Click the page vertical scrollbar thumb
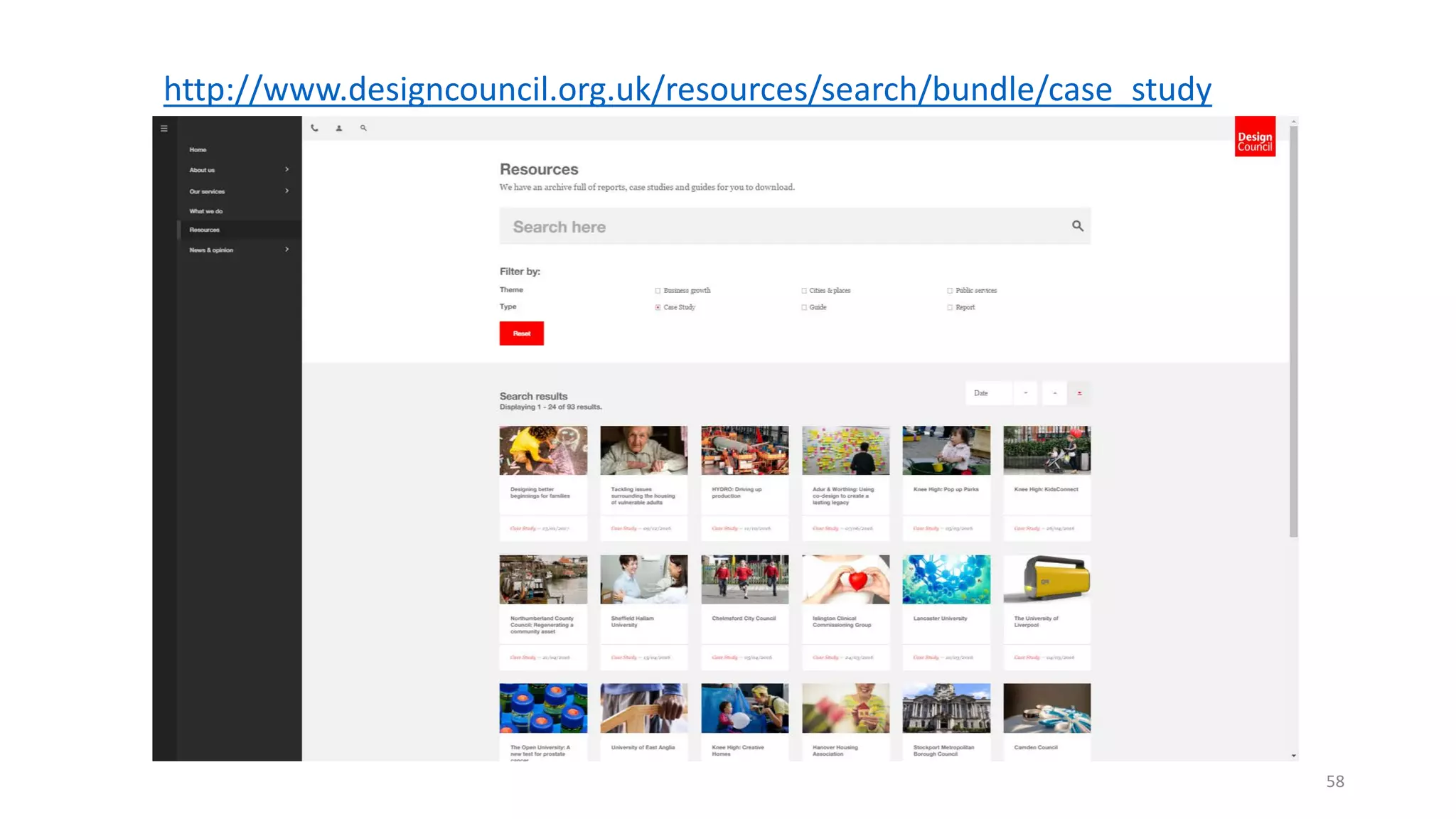The height and width of the screenshot is (819, 1456). [x=1294, y=331]
